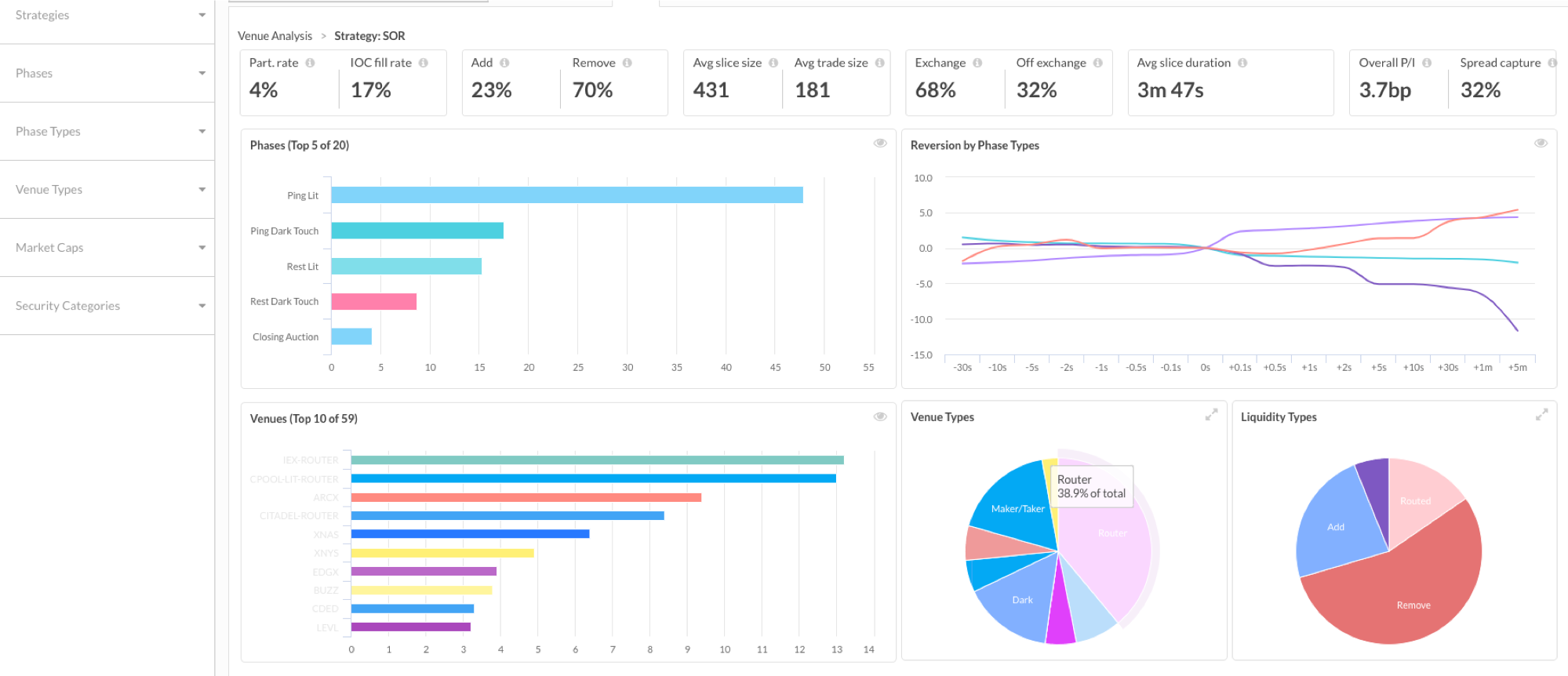Click the info icon next to Spread capture
Viewport: 1568px width, 676px height.
(1552, 63)
